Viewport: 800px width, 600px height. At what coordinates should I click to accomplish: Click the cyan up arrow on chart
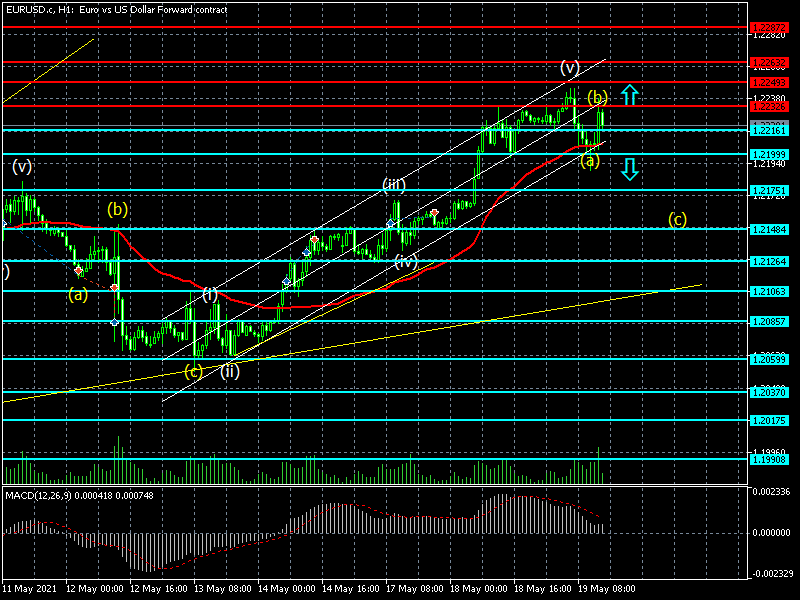[x=629, y=95]
